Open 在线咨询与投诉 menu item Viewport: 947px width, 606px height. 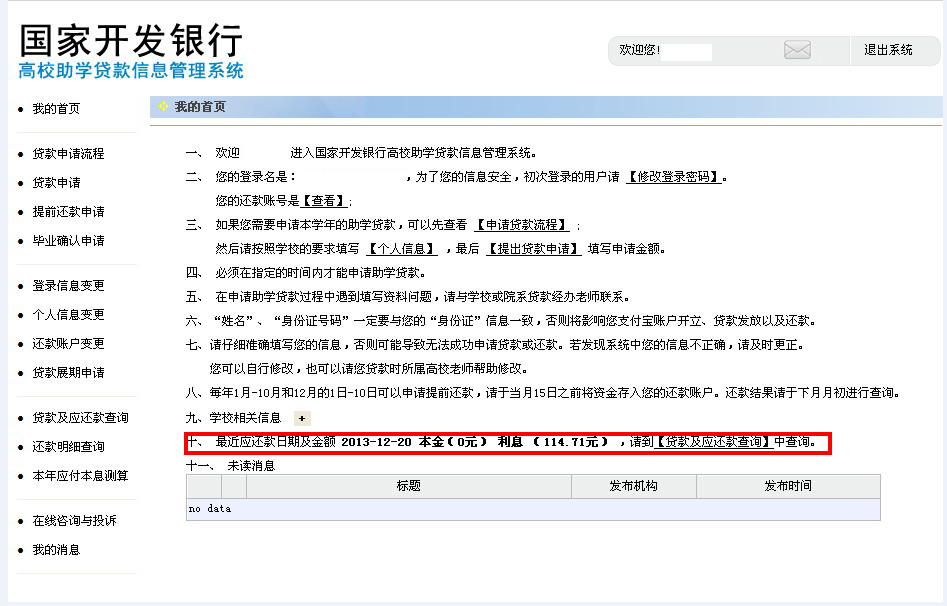[74, 521]
